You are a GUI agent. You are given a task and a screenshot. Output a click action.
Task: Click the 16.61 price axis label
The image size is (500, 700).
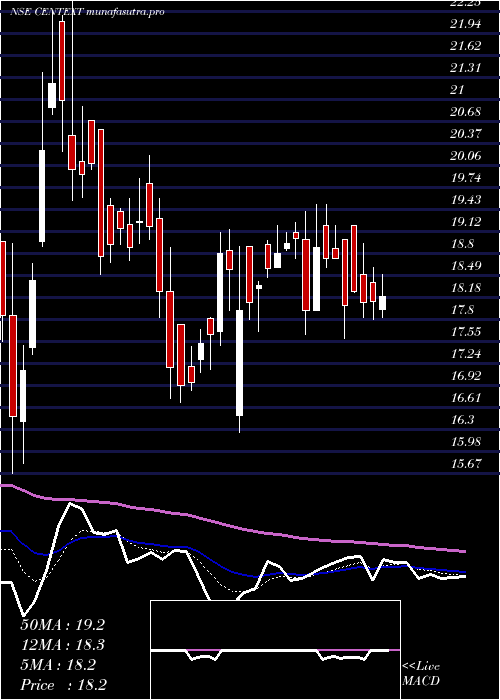pyautogui.click(x=466, y=397)
